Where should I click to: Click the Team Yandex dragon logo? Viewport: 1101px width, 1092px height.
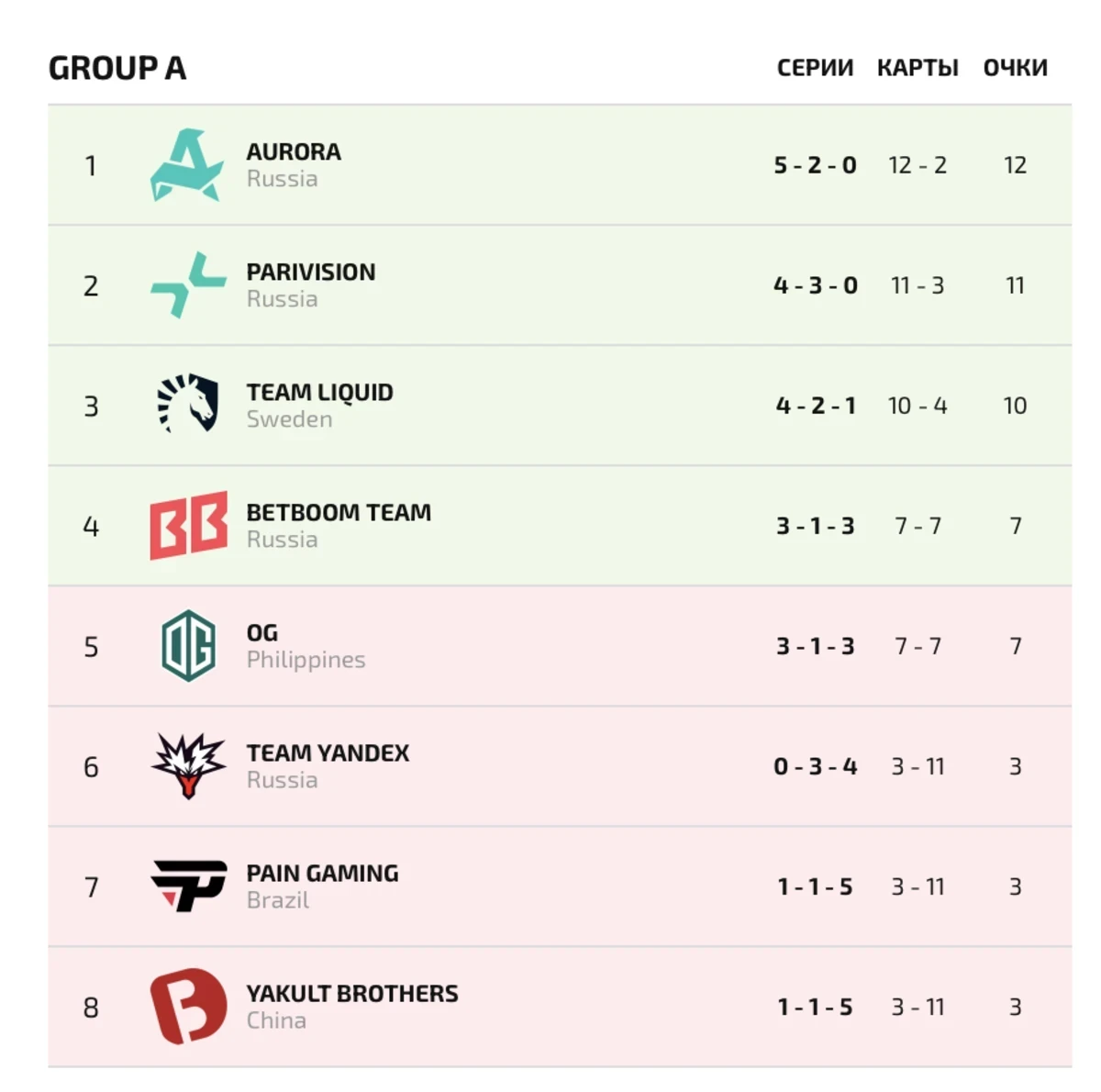[188, 765]
